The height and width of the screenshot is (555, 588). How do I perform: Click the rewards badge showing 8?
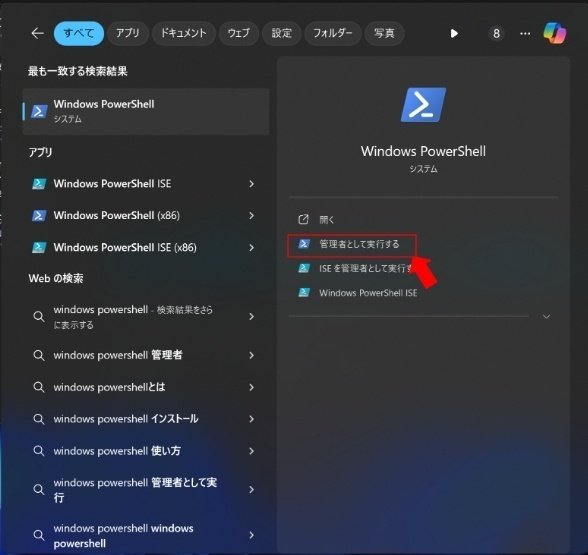point(496,34)
